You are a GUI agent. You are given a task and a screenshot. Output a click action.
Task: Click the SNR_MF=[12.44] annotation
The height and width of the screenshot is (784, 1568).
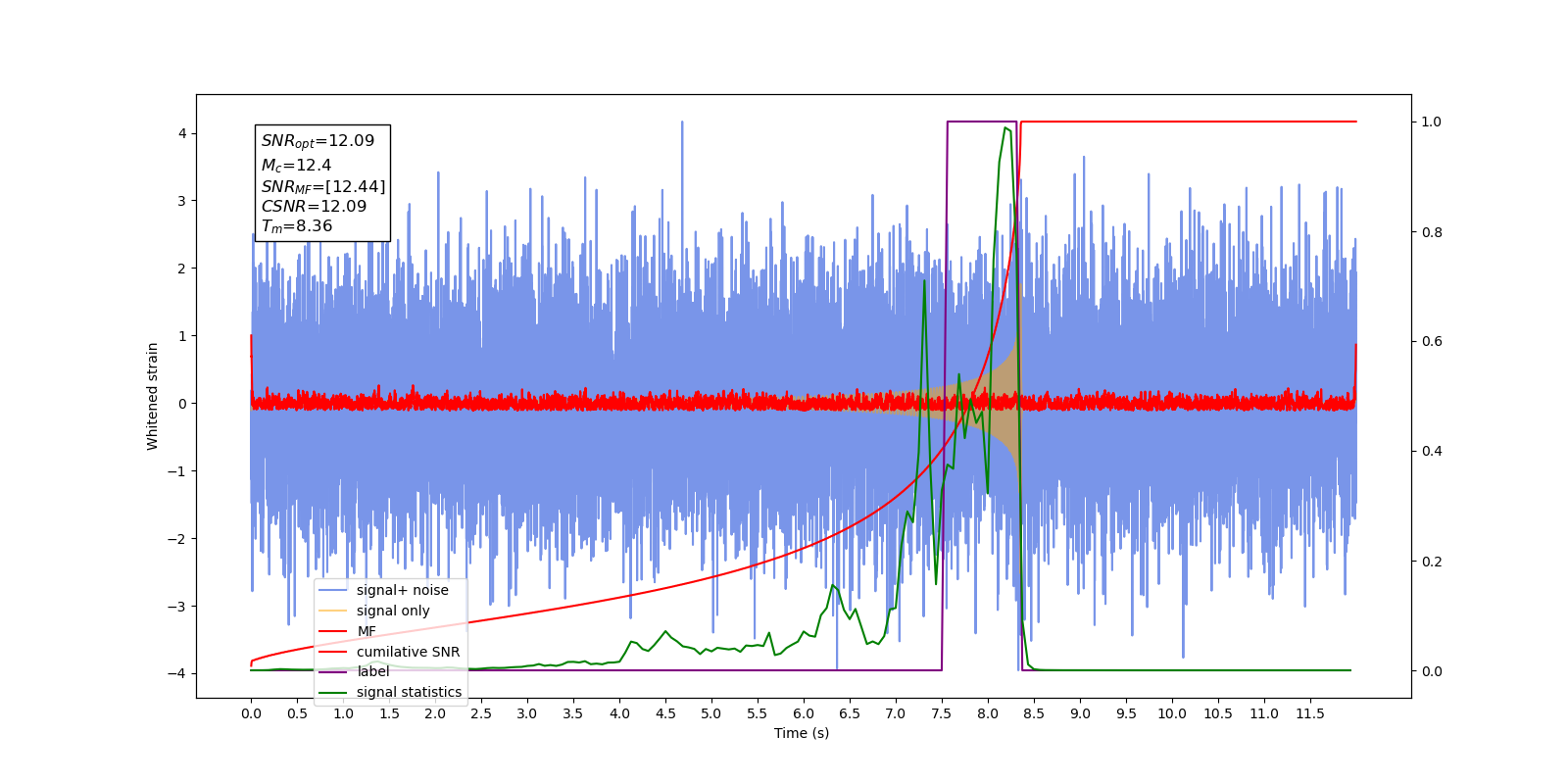pos(323,186)
